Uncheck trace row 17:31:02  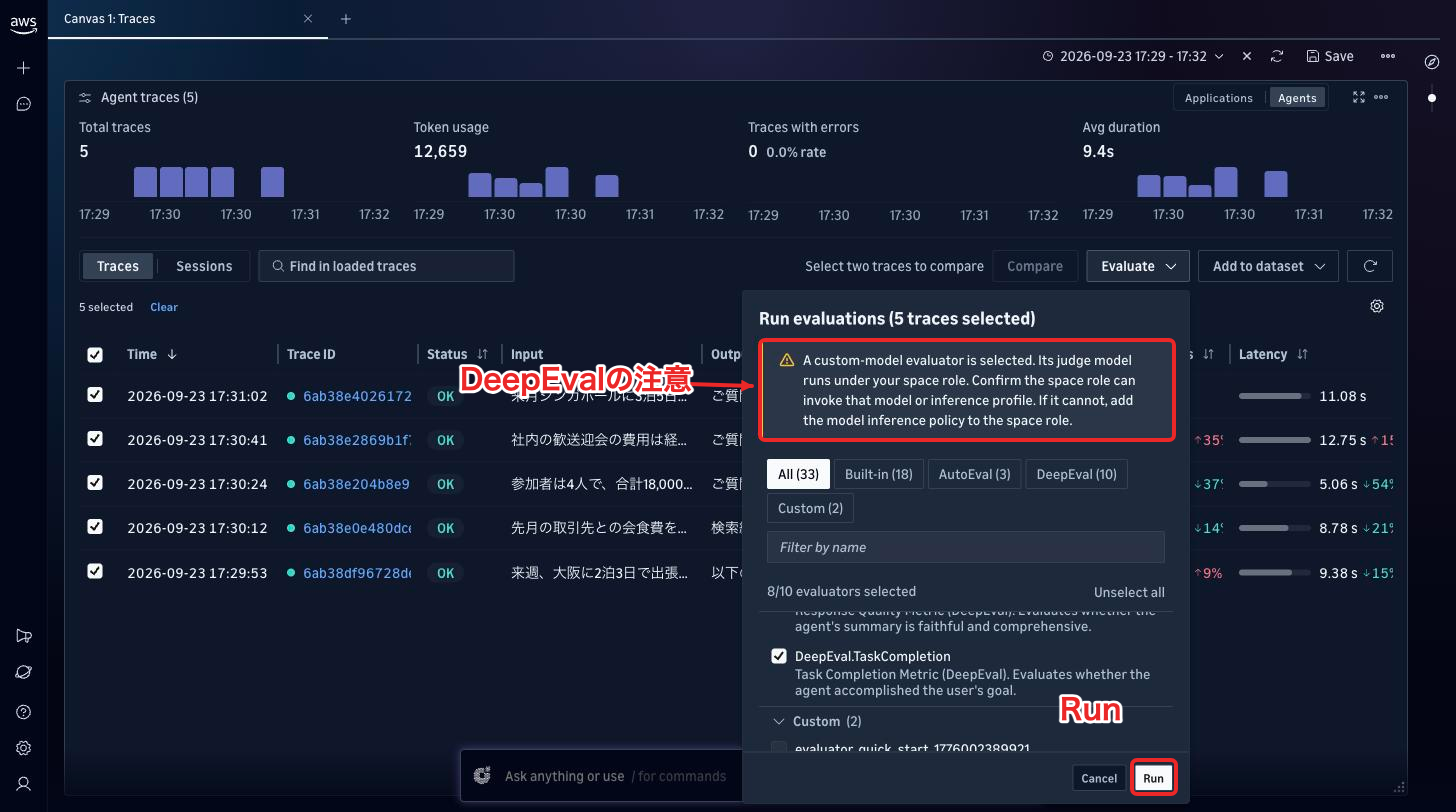[x=95, y=395]
